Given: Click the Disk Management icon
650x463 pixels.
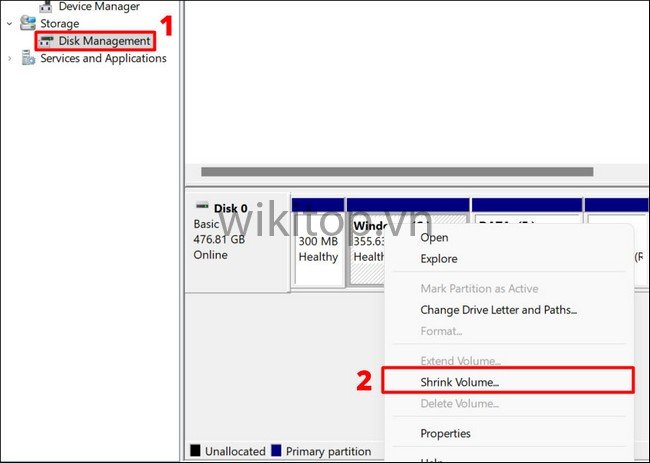Looking at the screenshot, I should click(46, 41).
